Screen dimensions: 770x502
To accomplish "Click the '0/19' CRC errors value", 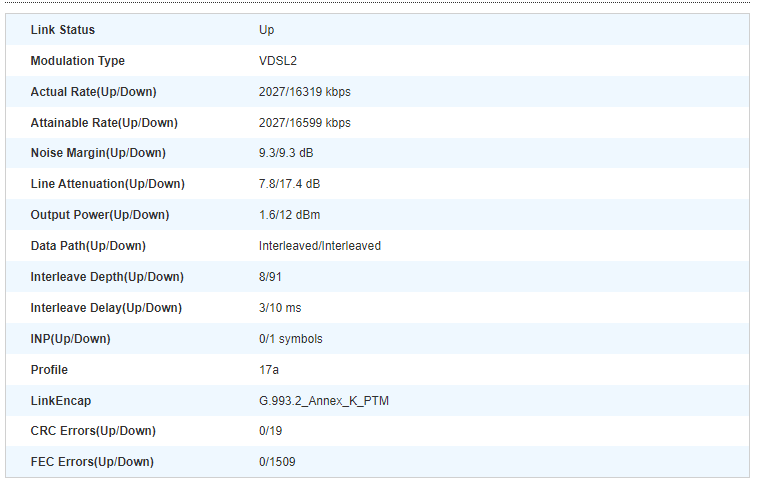I will point(271,431).
